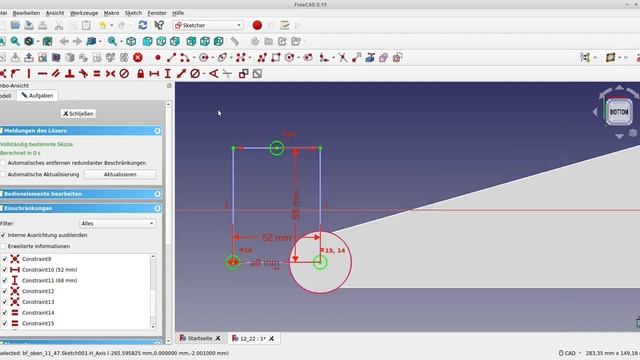Apply the Vertical distance constraint tool
This screenshot has height=360, width=640.
pos(167,73)
